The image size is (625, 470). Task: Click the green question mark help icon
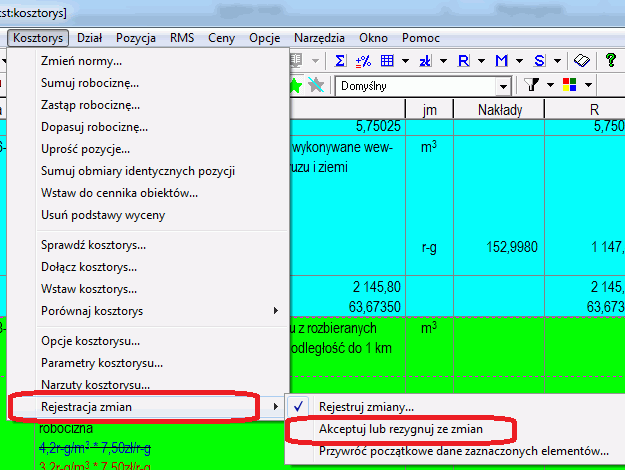pos(612,61)
